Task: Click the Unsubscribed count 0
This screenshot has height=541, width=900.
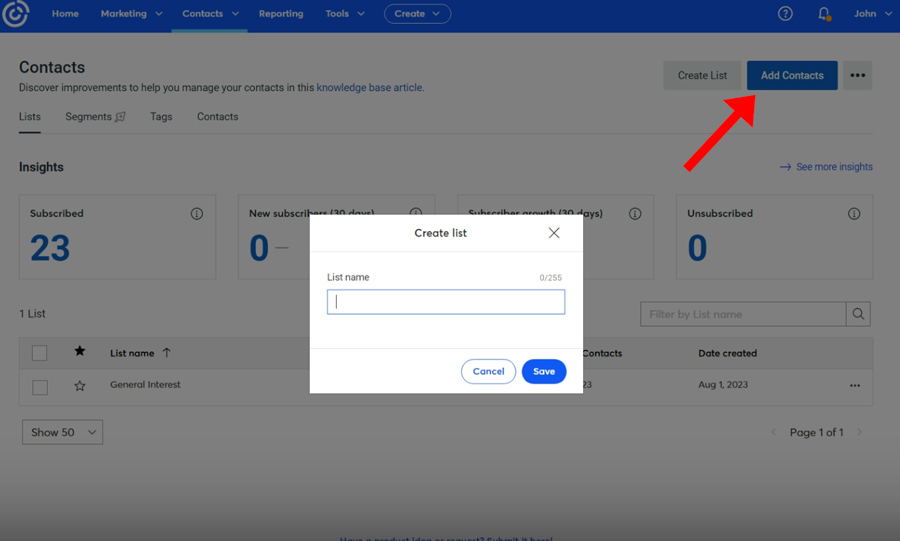Action: 697,248
